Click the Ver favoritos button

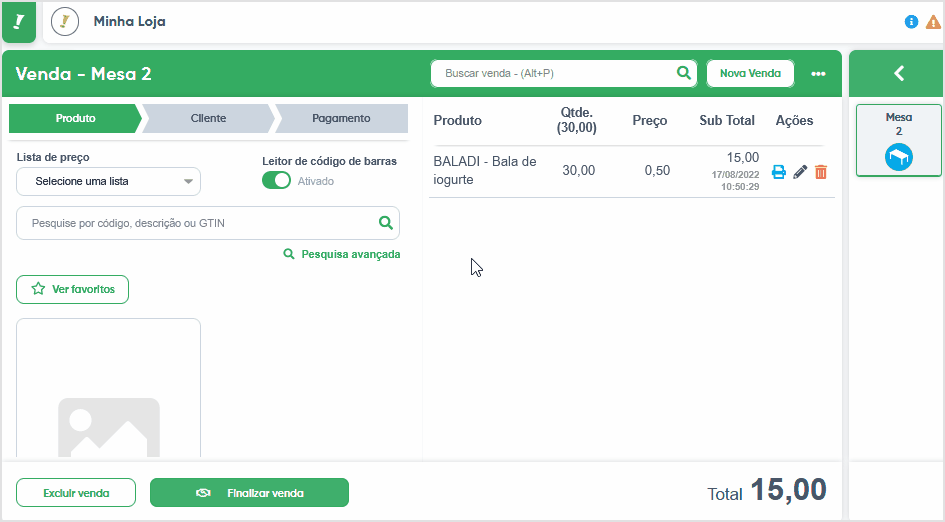click(72, 289)
